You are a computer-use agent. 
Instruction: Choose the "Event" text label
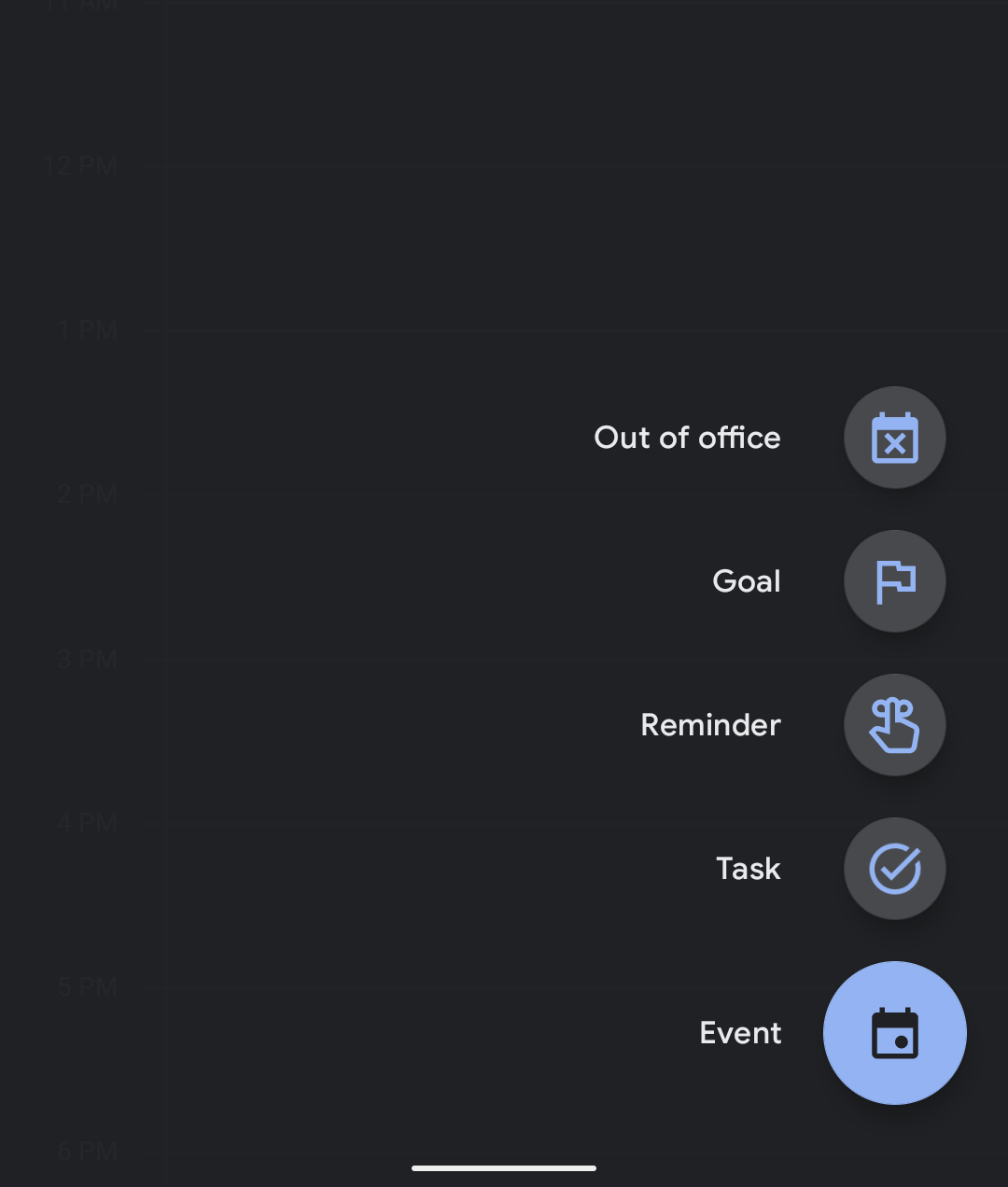[740, 1033]
